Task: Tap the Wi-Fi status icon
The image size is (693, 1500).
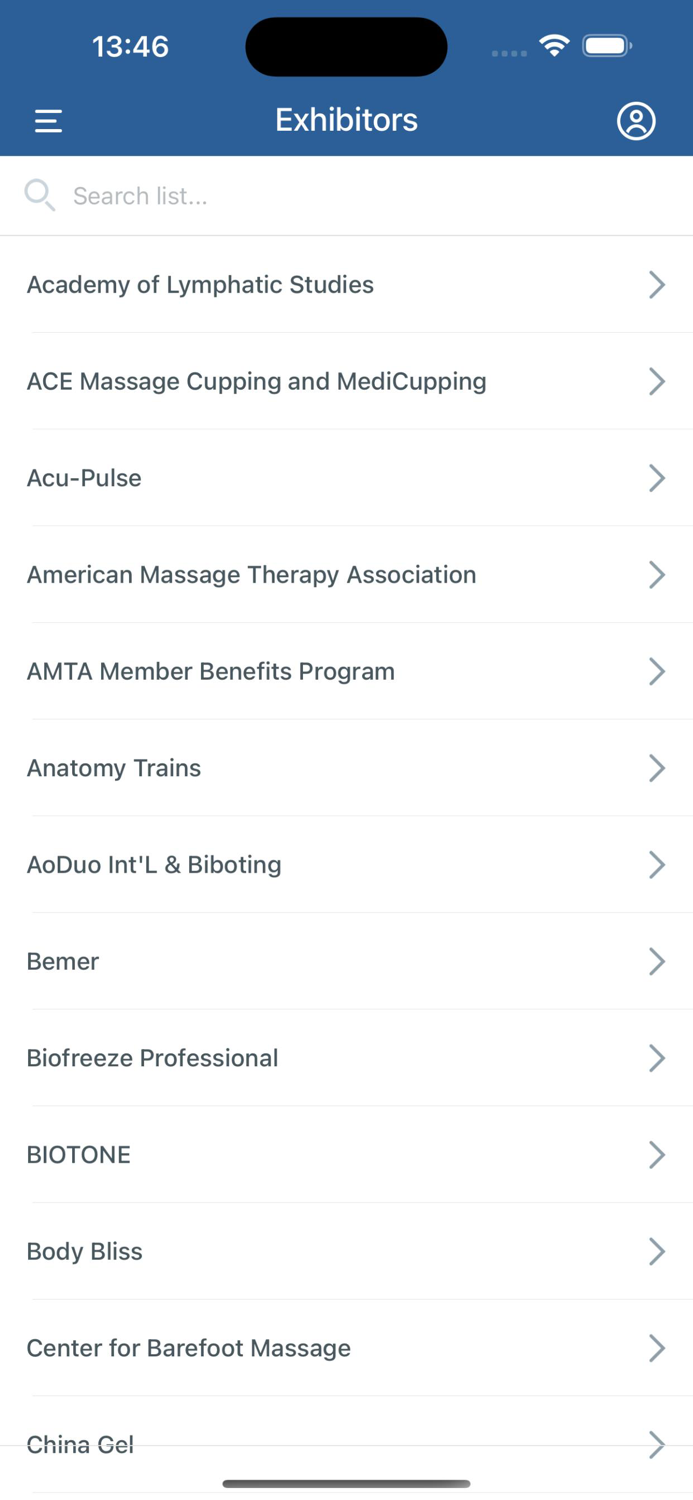Action: 554,45
